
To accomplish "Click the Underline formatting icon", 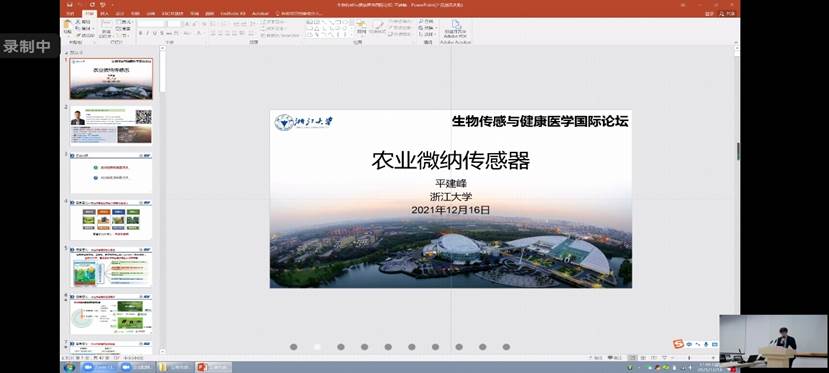I will [154, 33].
